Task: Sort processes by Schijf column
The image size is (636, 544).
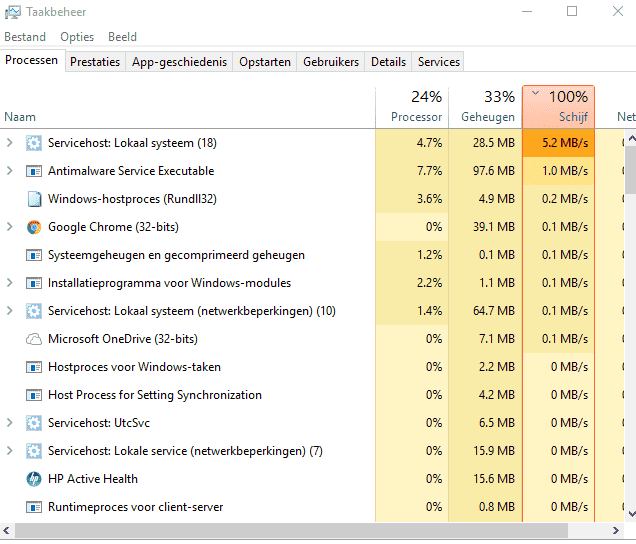Action: (558, 107)
